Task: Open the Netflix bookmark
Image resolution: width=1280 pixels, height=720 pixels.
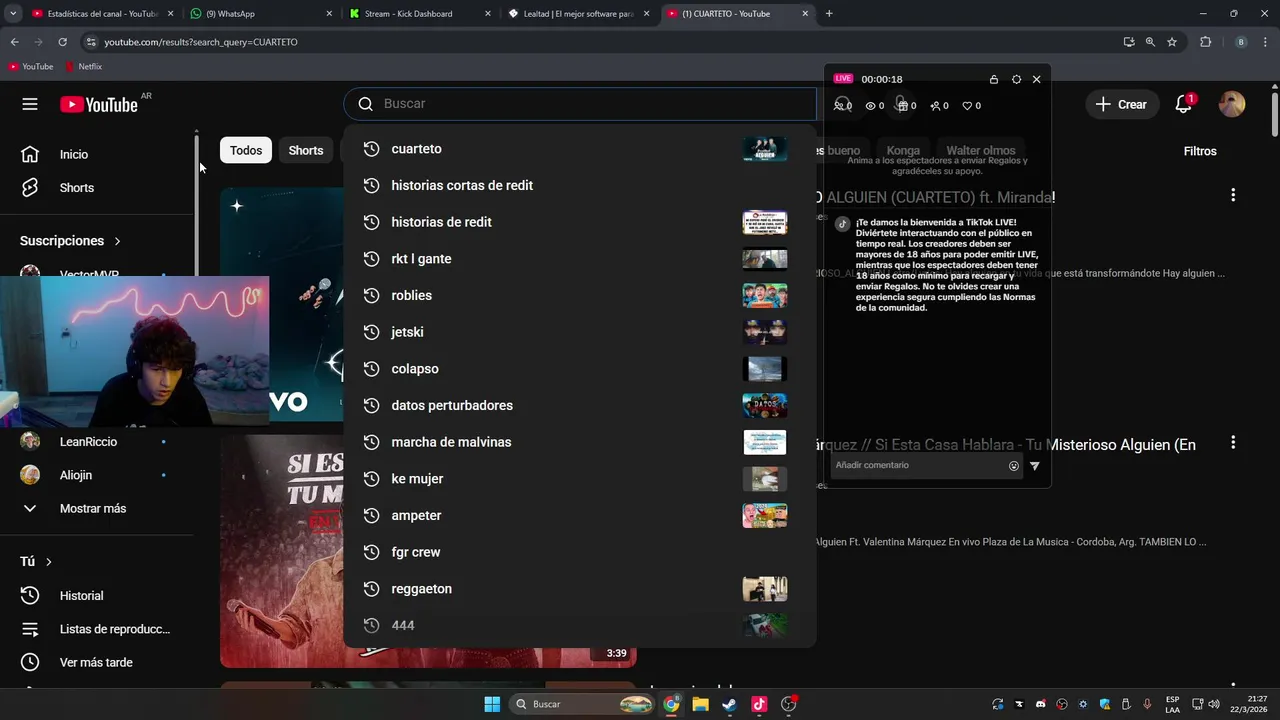Action: 84,66
